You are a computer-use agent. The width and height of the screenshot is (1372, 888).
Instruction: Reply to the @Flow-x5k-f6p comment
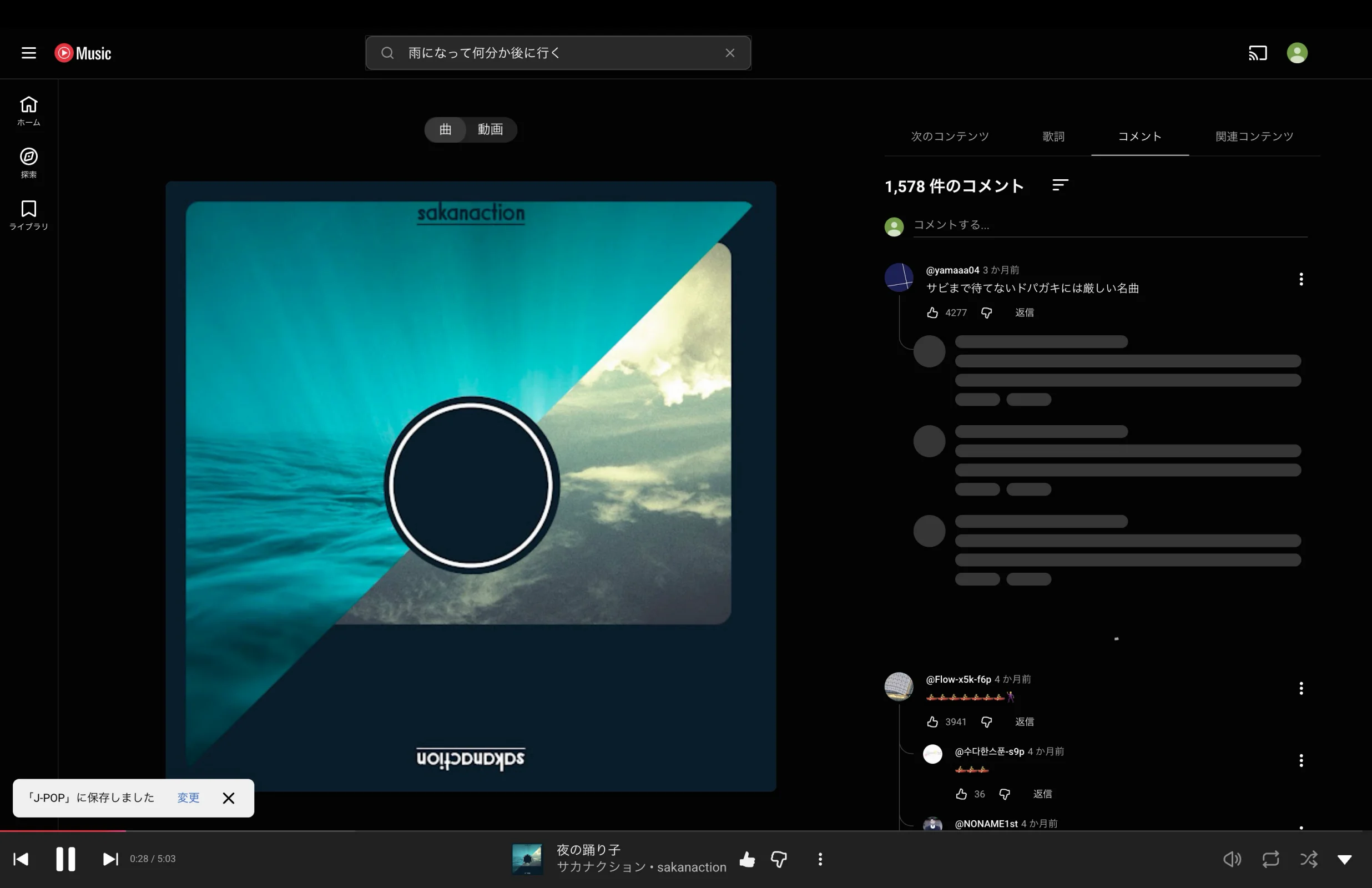pos(1025,723)
